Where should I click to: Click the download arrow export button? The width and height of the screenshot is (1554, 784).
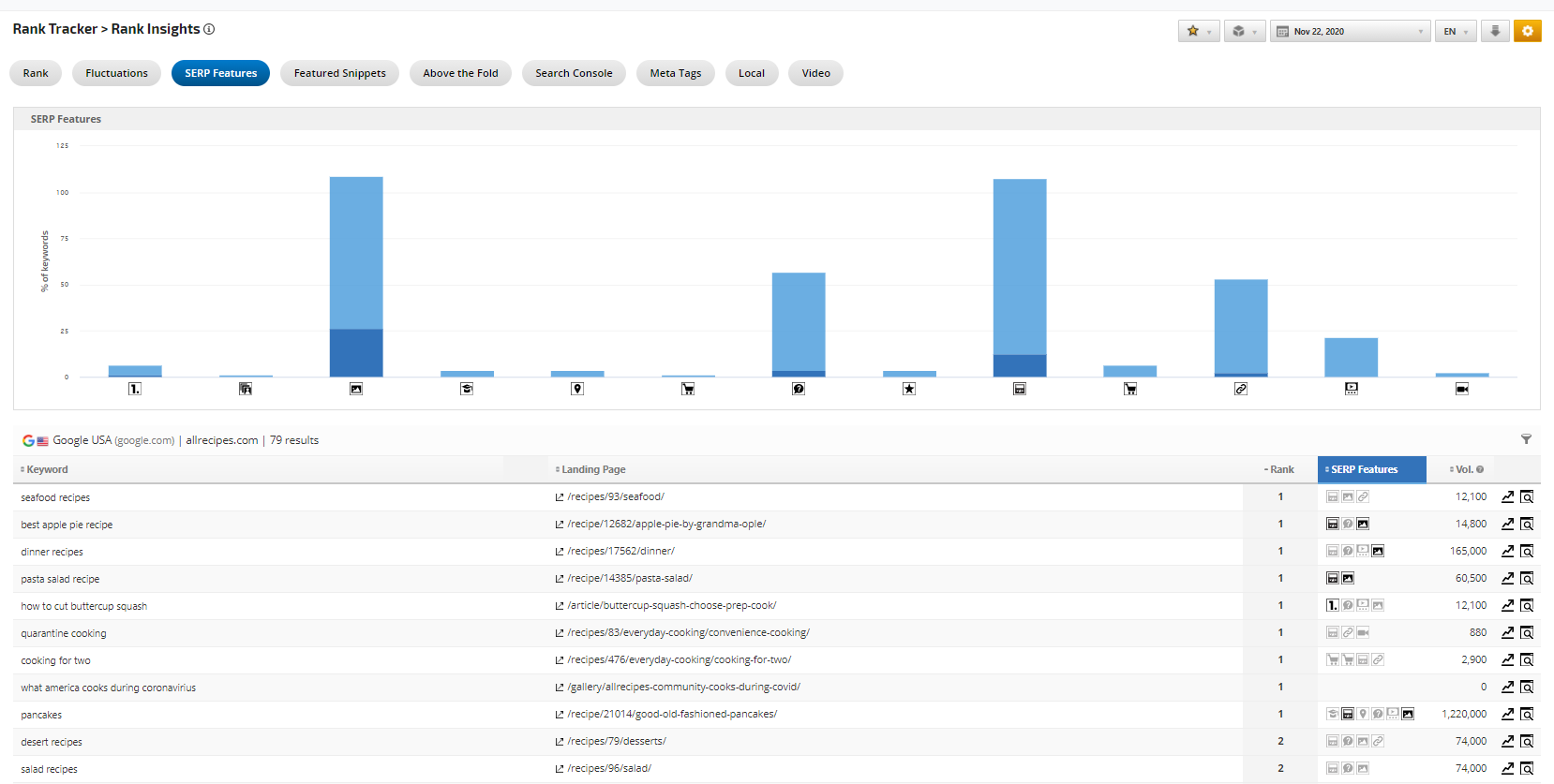pyautogui.click(x=1495, y=31)
